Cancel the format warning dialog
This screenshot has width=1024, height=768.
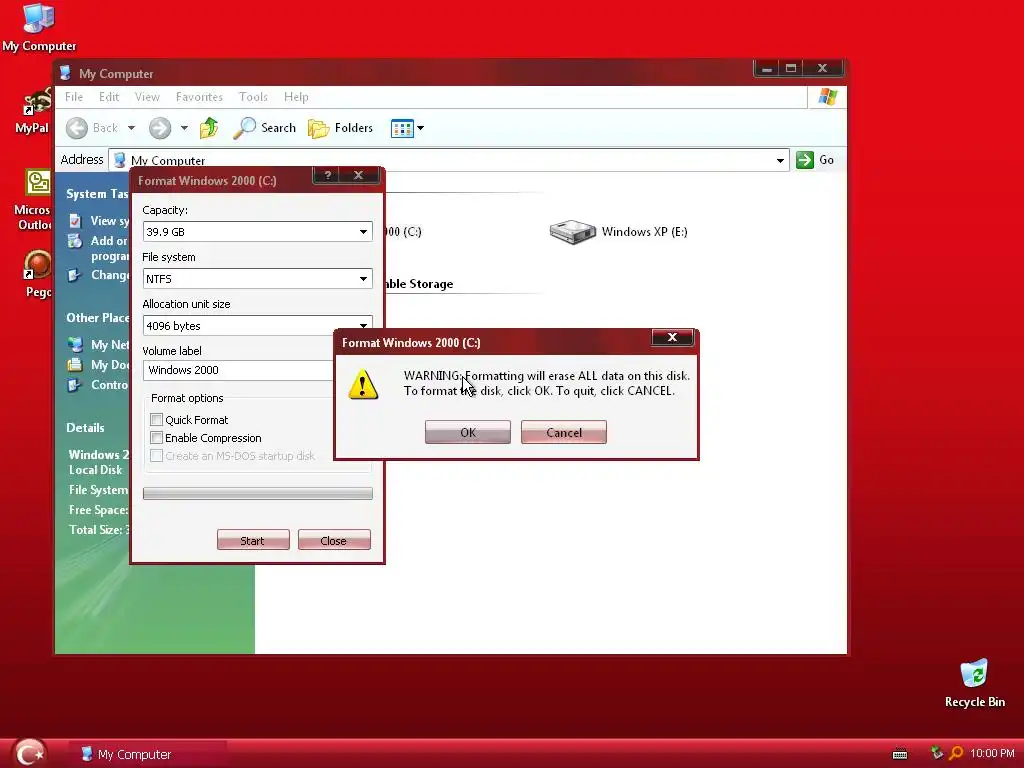pyautogui.click(x=564, y=432)
